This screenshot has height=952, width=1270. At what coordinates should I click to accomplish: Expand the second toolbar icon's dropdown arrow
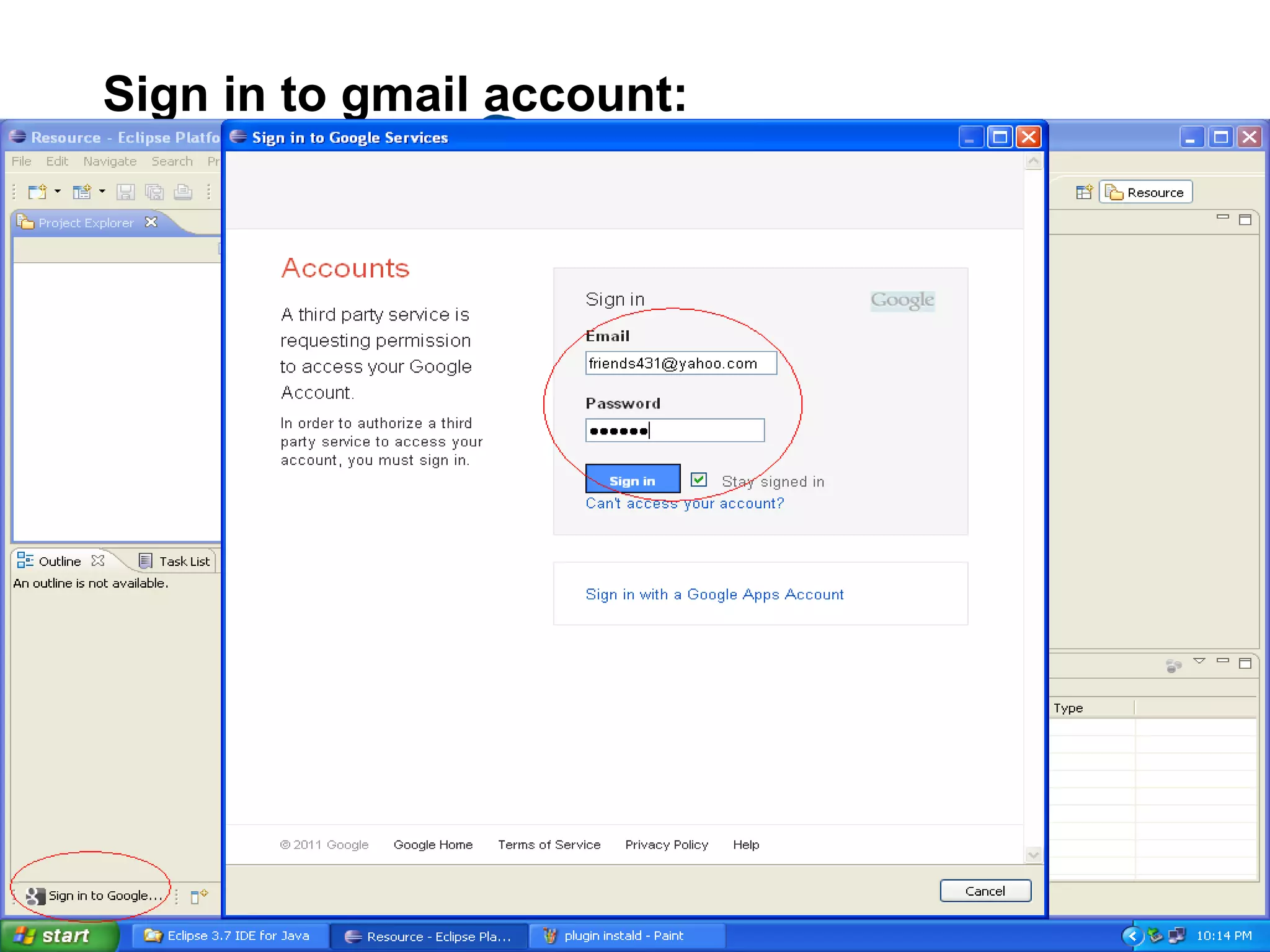pos(102,192)
